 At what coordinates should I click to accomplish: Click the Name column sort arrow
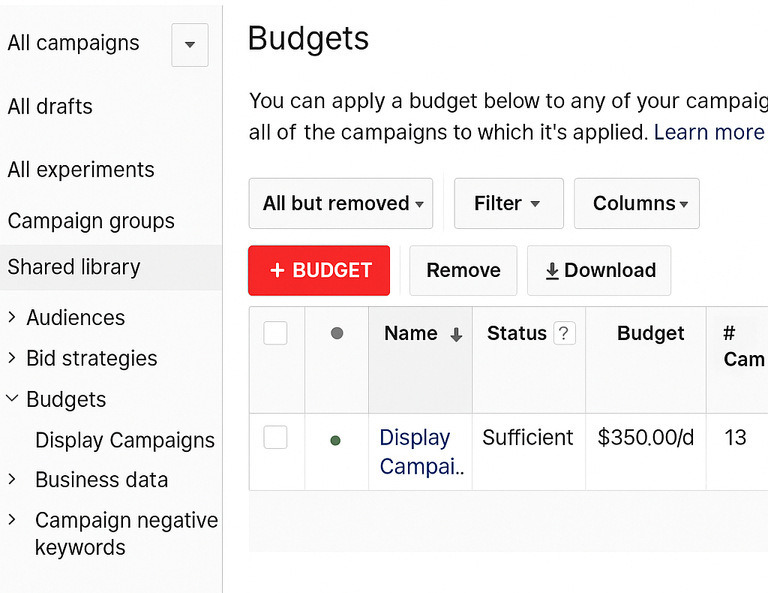click(456, 335)
